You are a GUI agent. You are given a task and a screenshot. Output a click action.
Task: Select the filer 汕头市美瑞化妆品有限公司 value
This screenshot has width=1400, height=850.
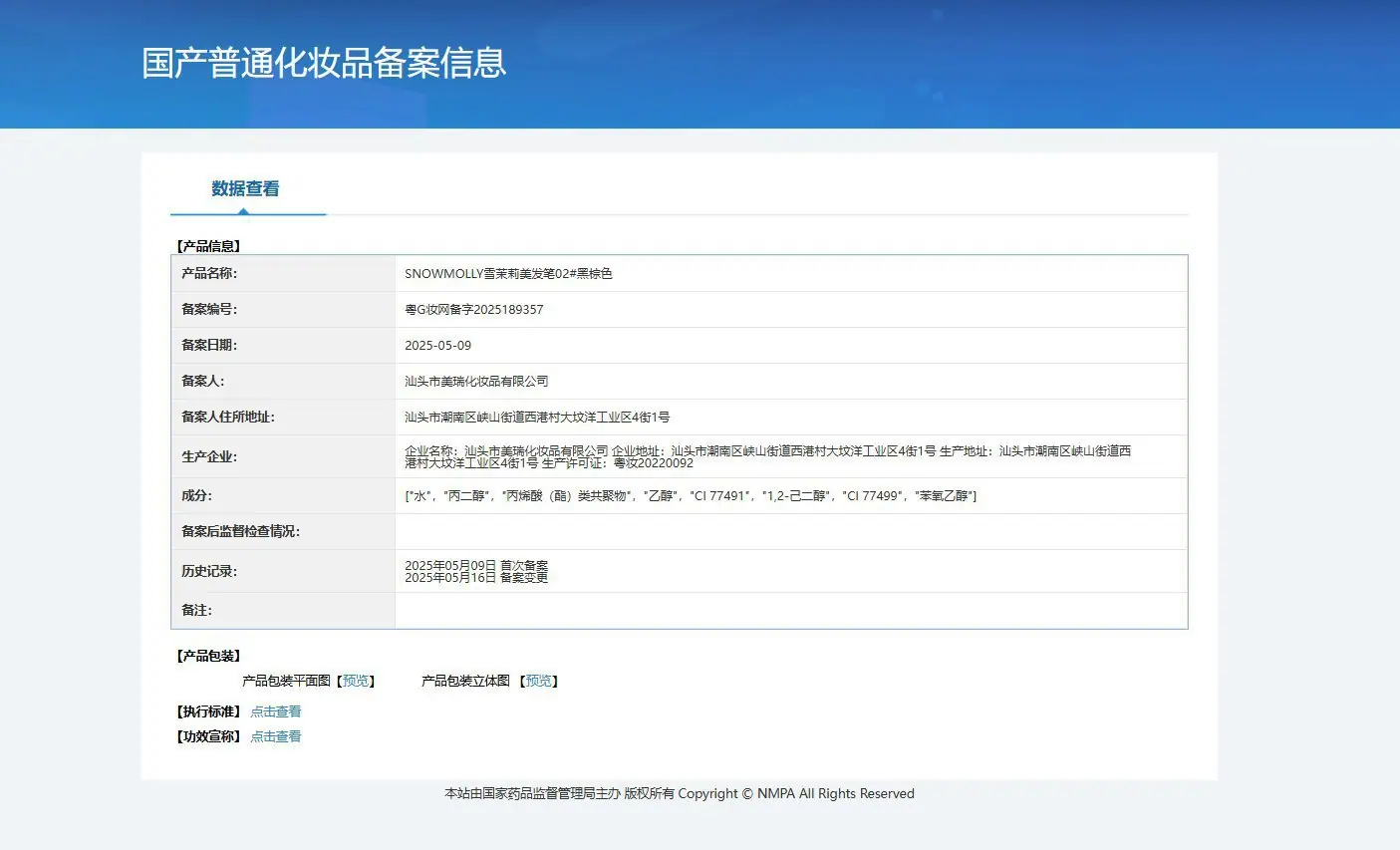click(x=476, y=381)
